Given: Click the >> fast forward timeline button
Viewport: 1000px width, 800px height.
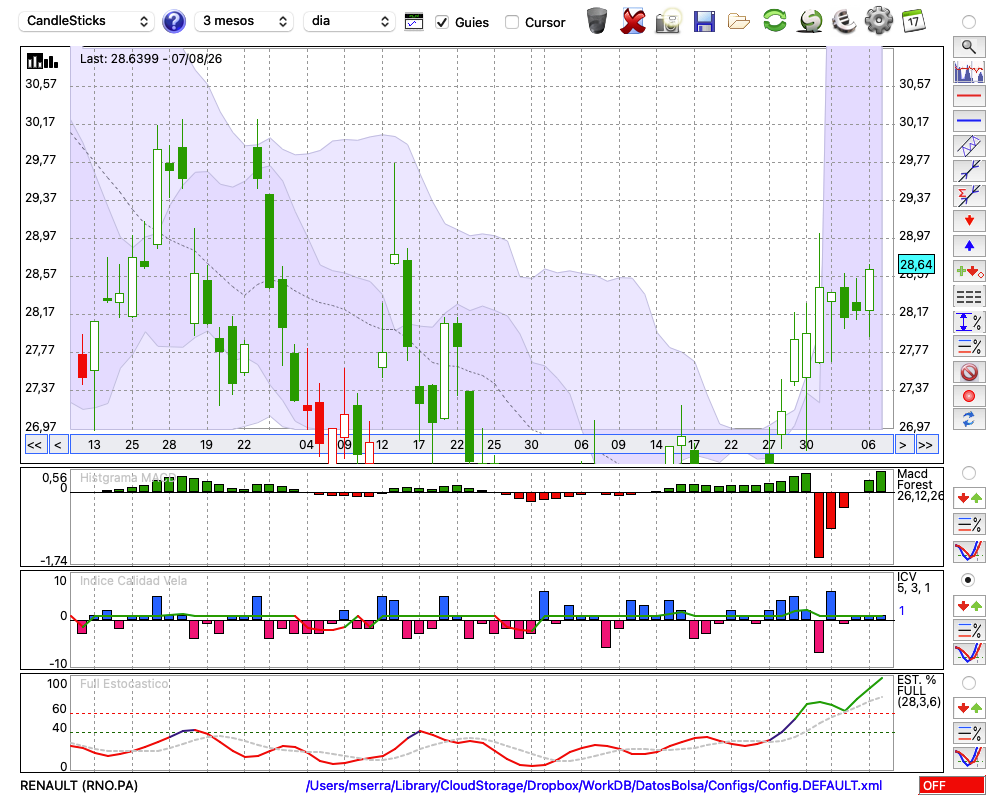Looking at the screenshot, I should point(925,445).
